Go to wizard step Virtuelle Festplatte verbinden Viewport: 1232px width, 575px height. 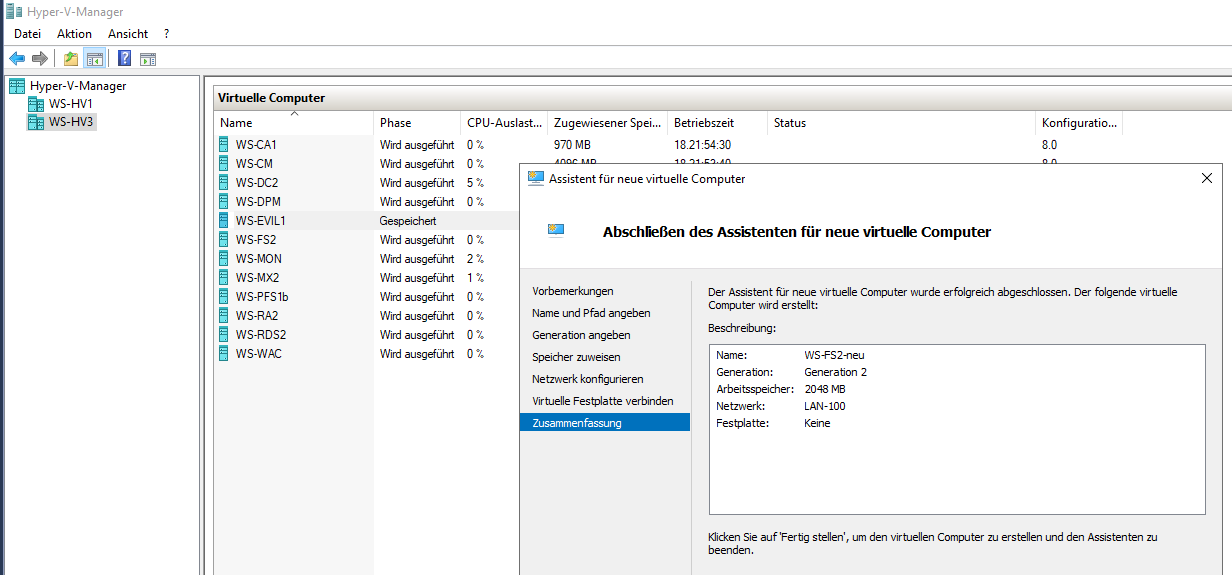click(603, 401)
